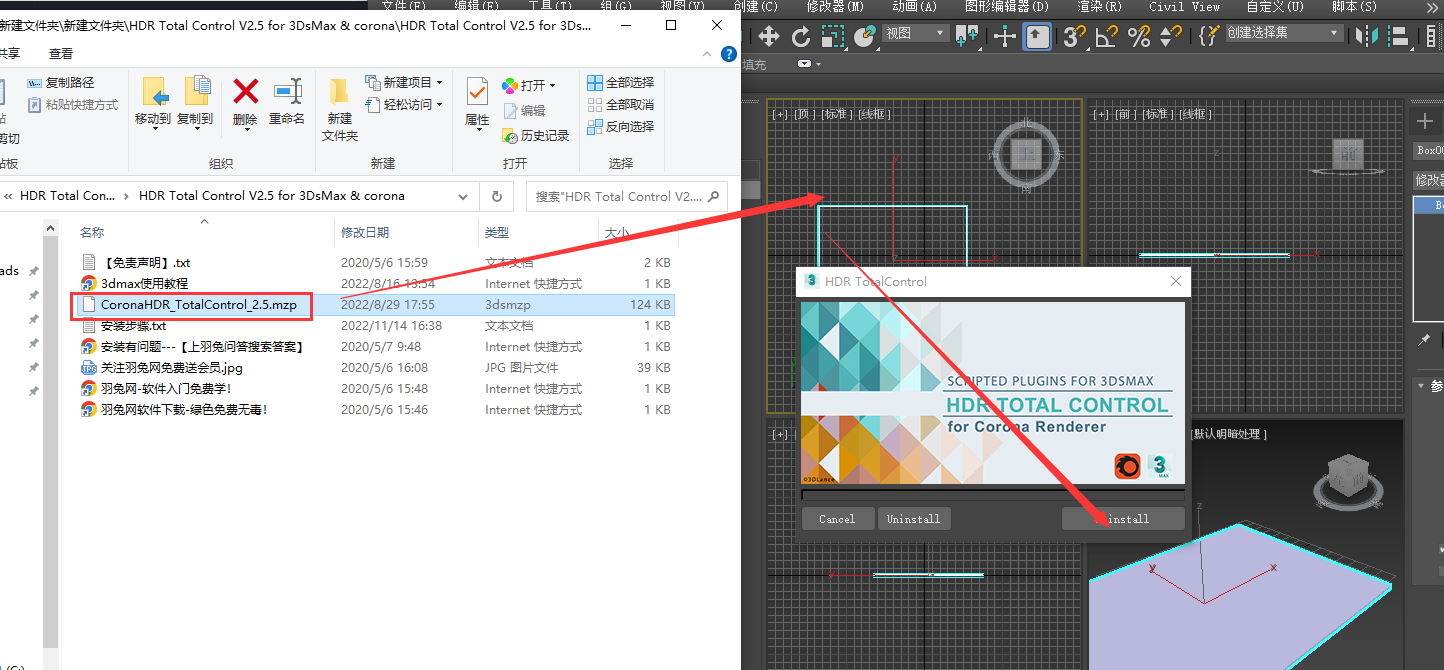Toggle the Keyboard Shortcut Override icon
This screenshot has width=1444, height=670.
(1038, 37)
